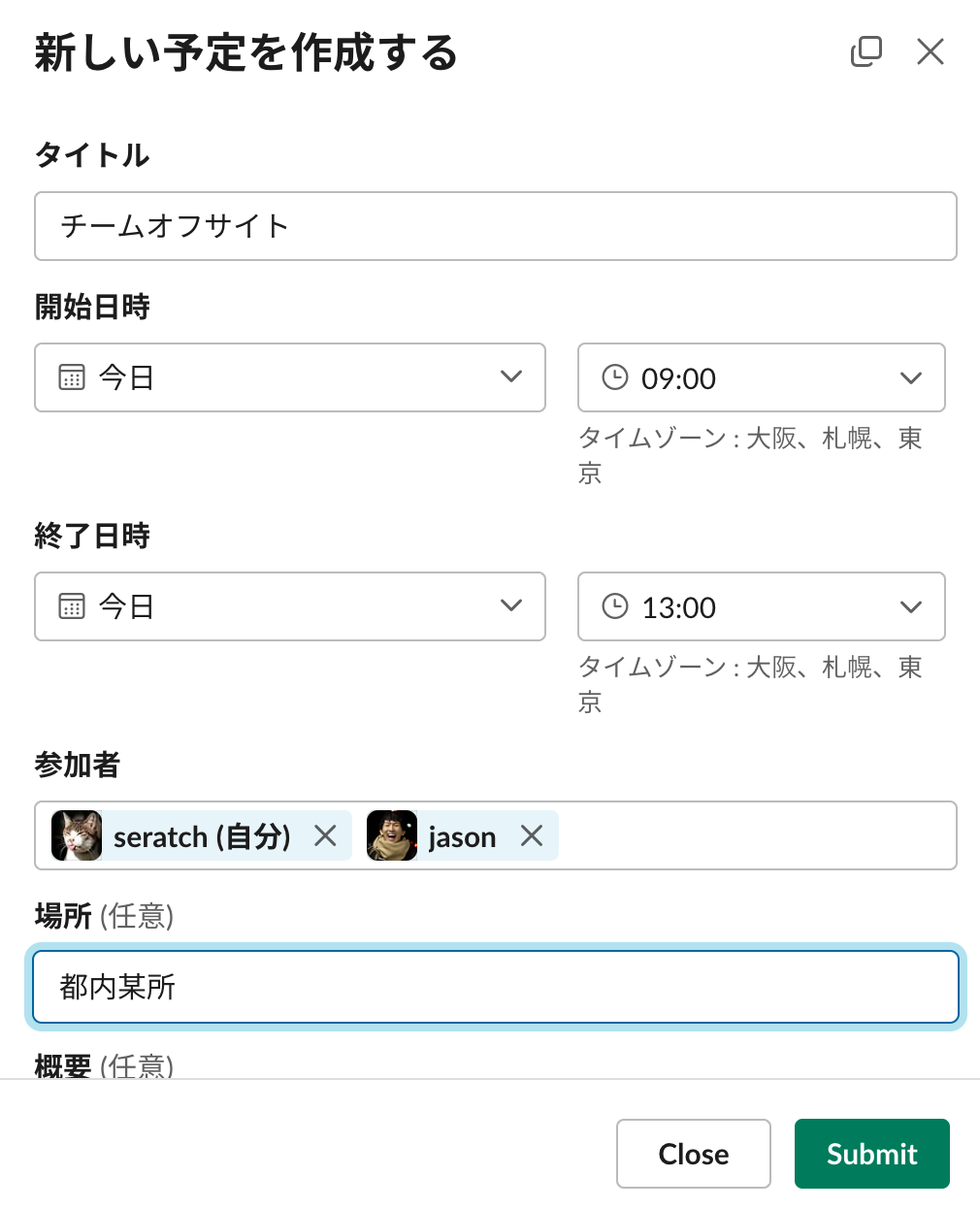Focus the タイトル input with チームオフサイト

point(495,226)
